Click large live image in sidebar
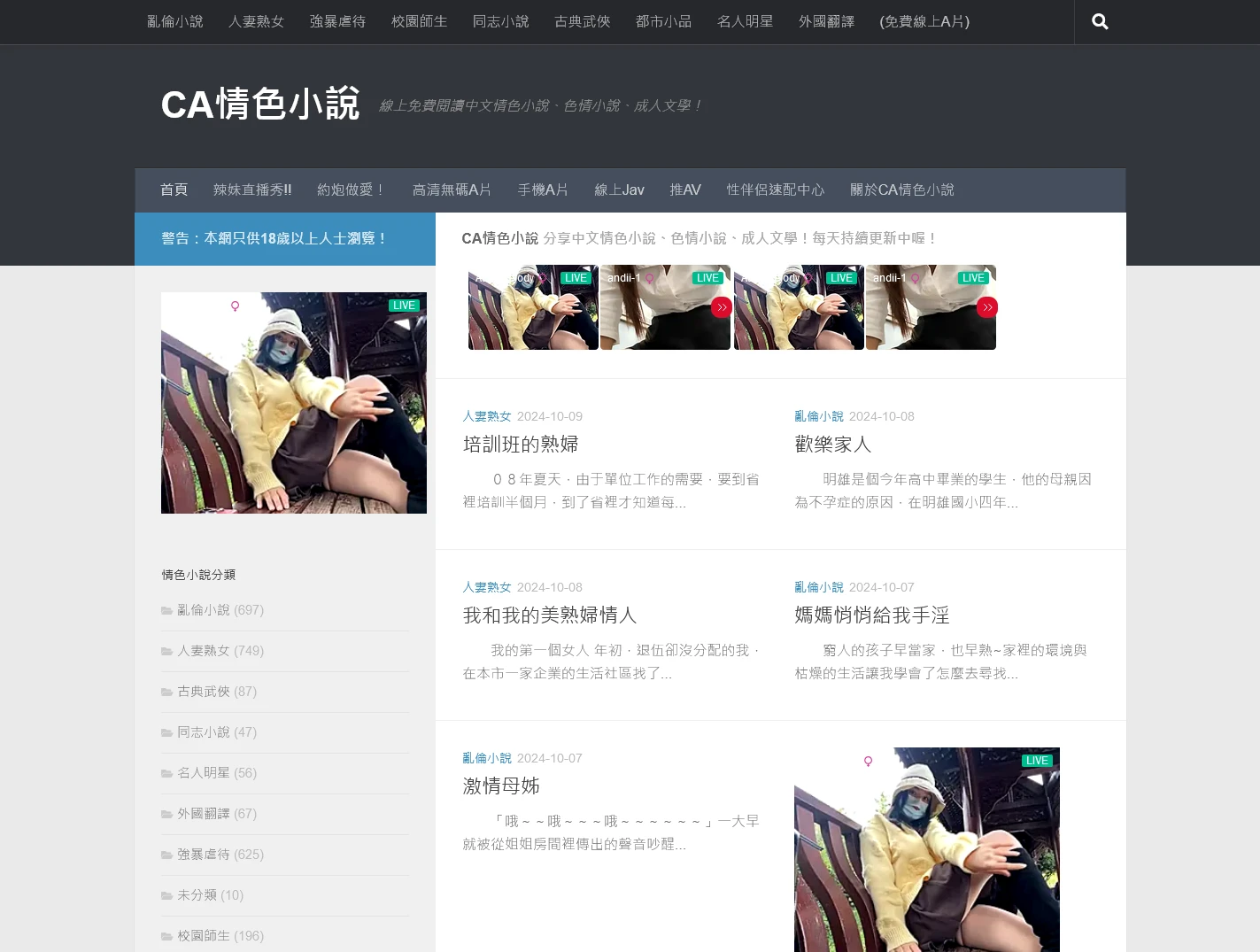The width and height of the screenshot is (1260, 952). pos(293,403)
